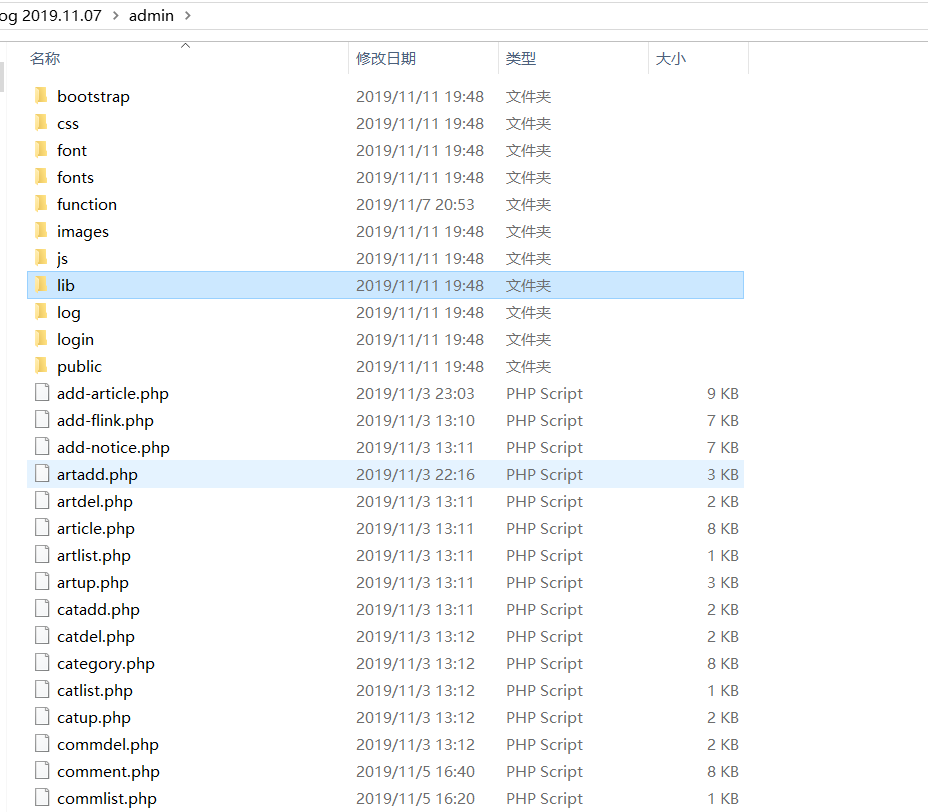
Task: Select the commlist.php file name
Action: coord(107,798)
